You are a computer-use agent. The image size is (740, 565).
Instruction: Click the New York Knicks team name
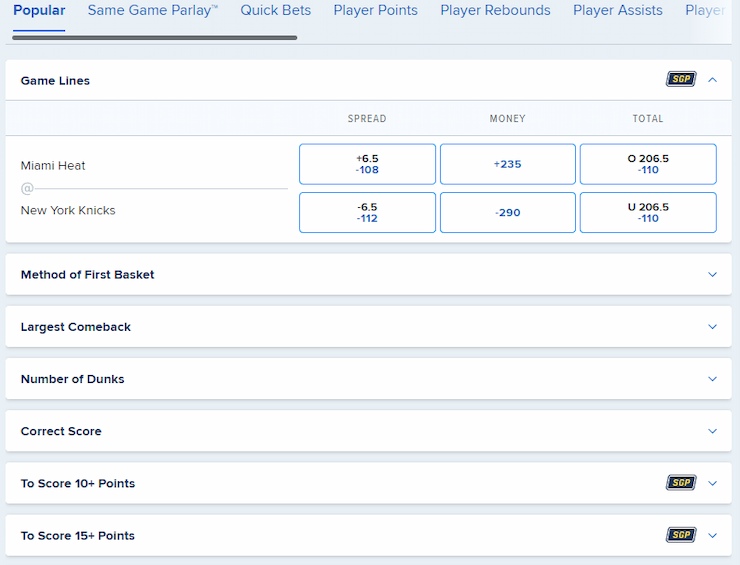[x=68, y=211]
